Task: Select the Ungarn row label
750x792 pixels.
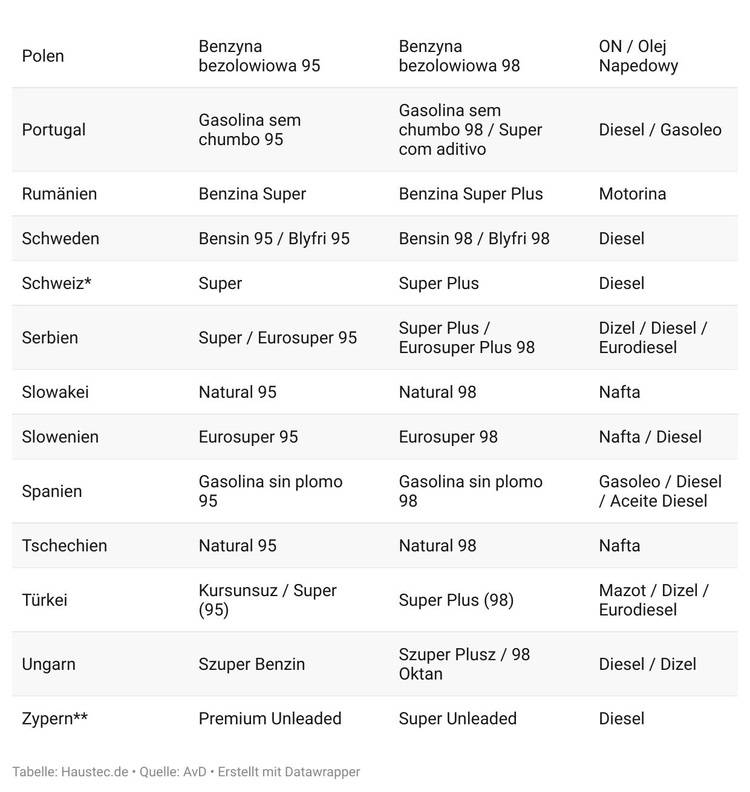Action: point(48,664)
